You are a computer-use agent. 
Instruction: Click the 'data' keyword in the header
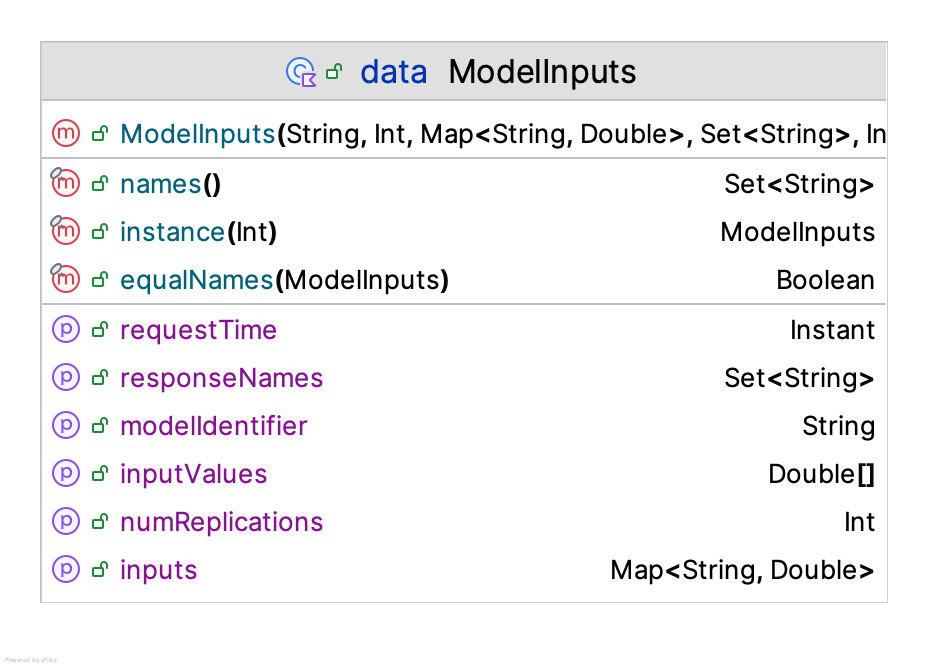(x=394, y=73)
